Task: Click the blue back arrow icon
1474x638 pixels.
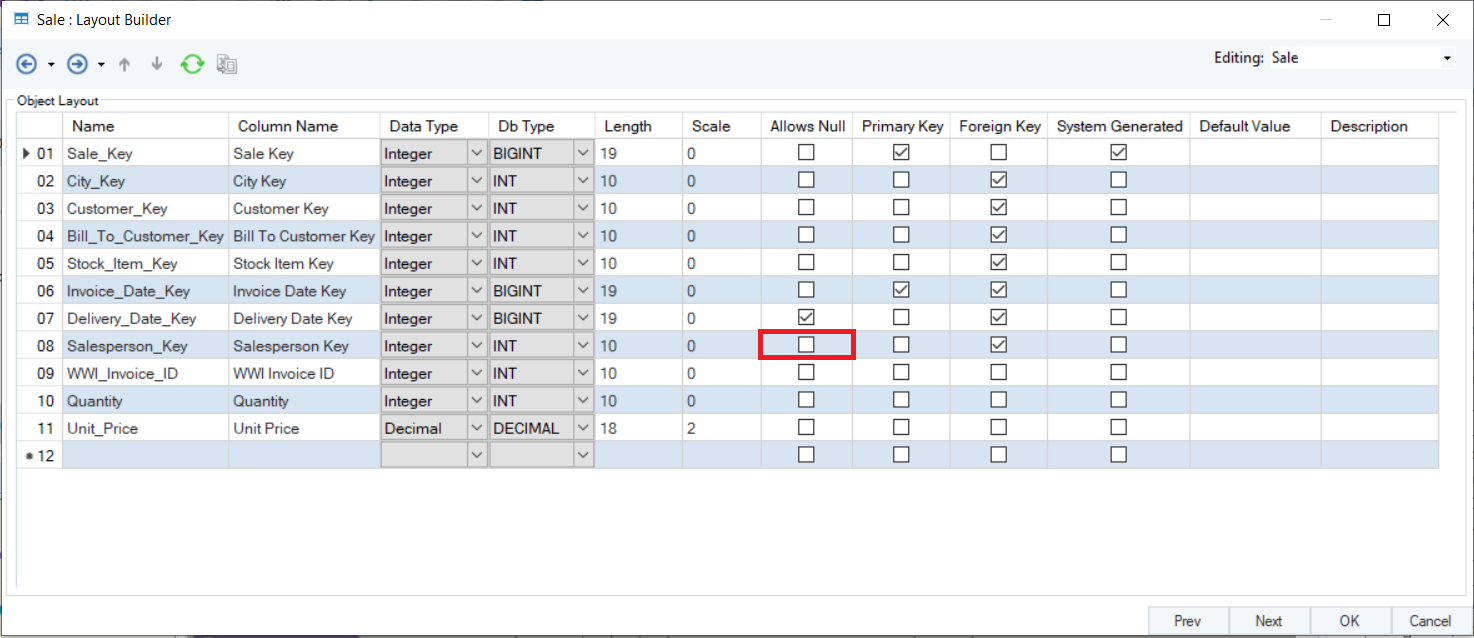Action: click(27, 64)
